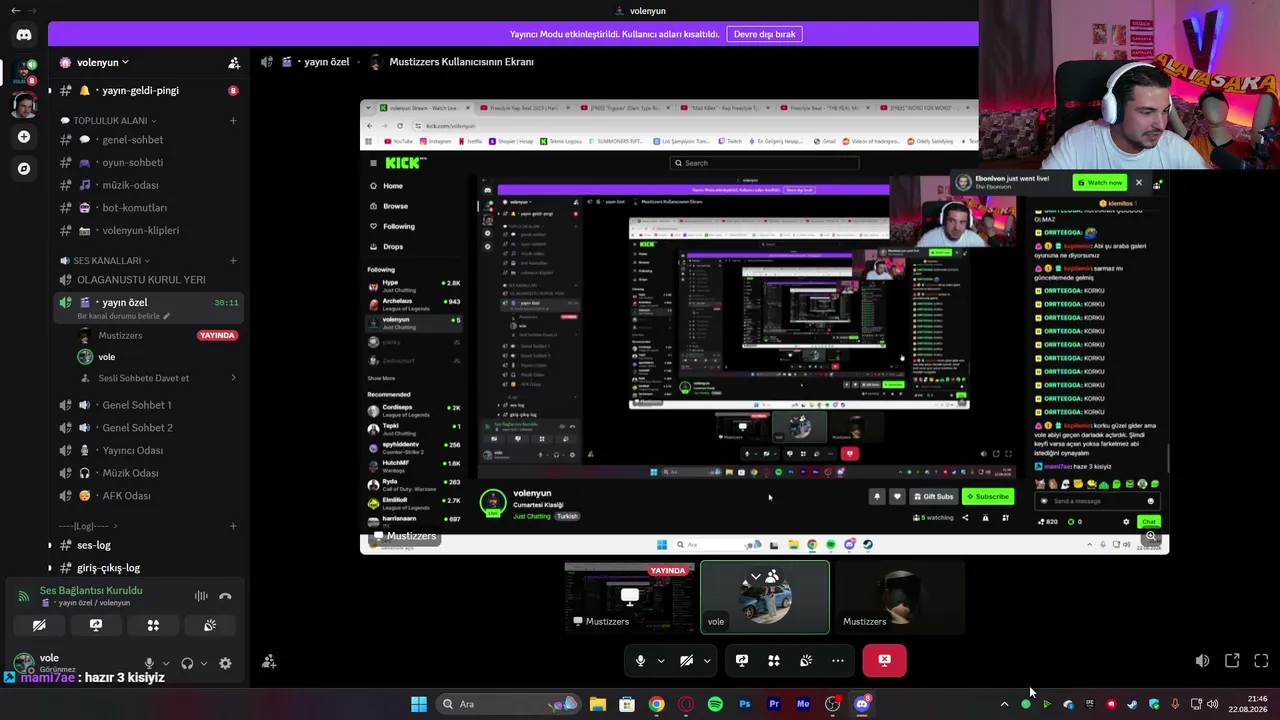Open the Add a Server plus icon

pos(24,137)
